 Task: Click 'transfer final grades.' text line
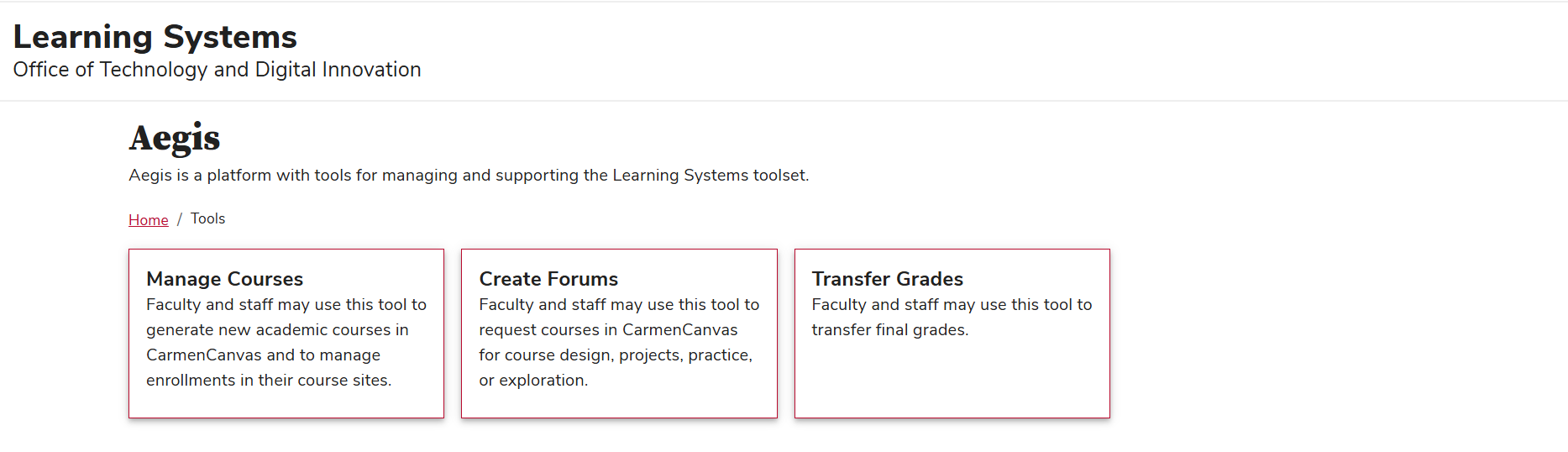[x=889, y=330]
